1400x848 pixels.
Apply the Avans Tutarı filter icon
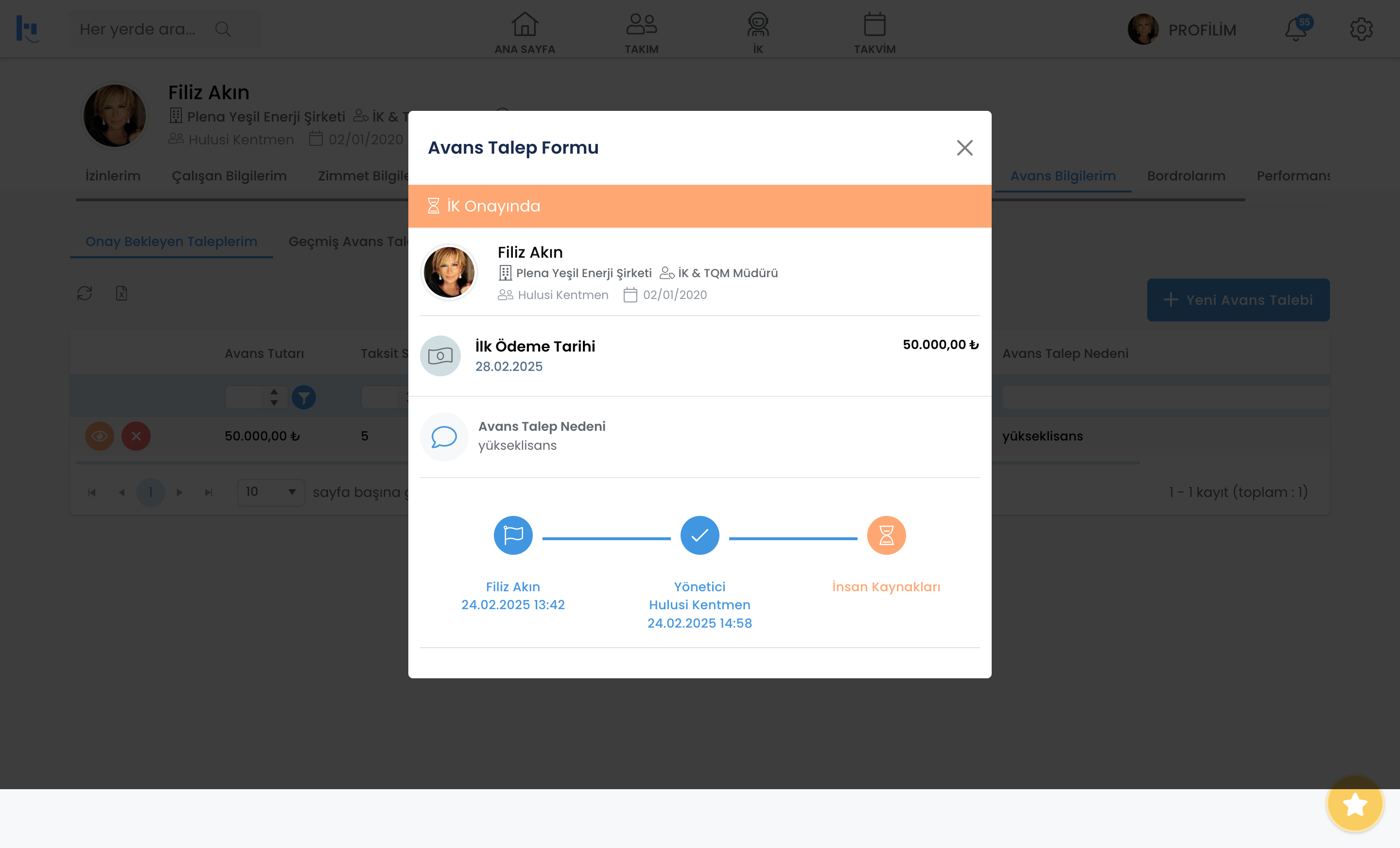303,397
